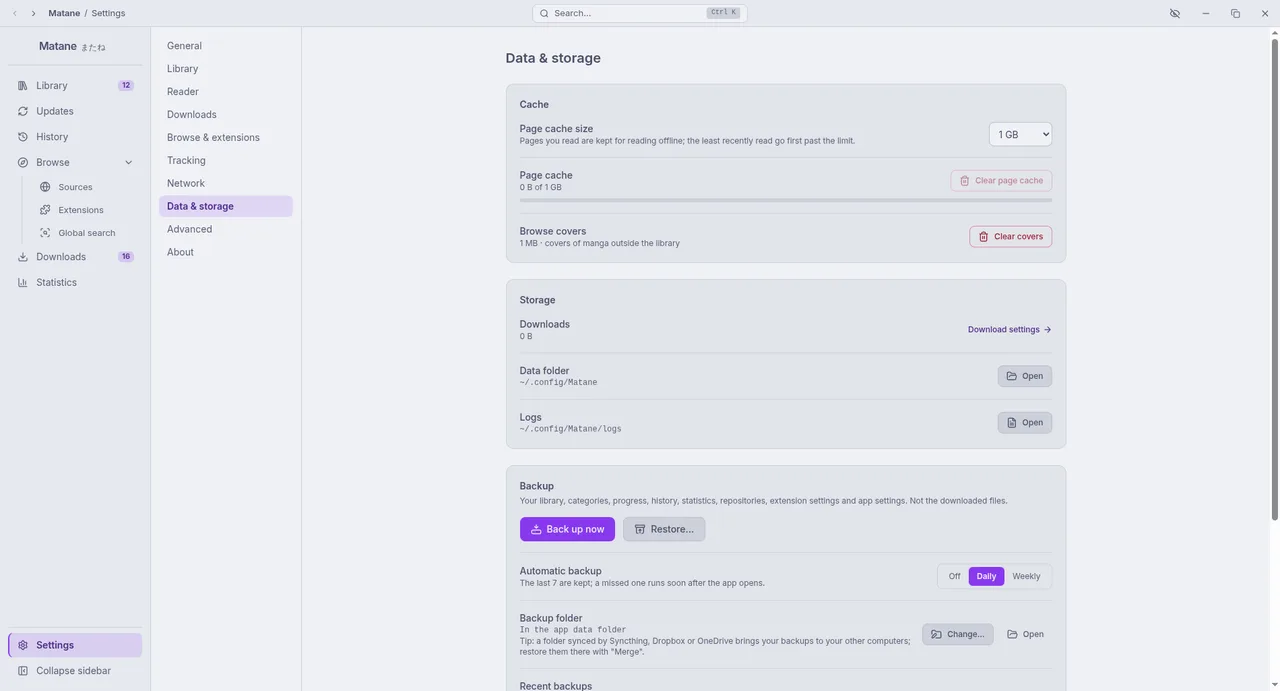Click the Downloads count badge 16
This screenshot has height=691, width=1280.
point(126,257)
